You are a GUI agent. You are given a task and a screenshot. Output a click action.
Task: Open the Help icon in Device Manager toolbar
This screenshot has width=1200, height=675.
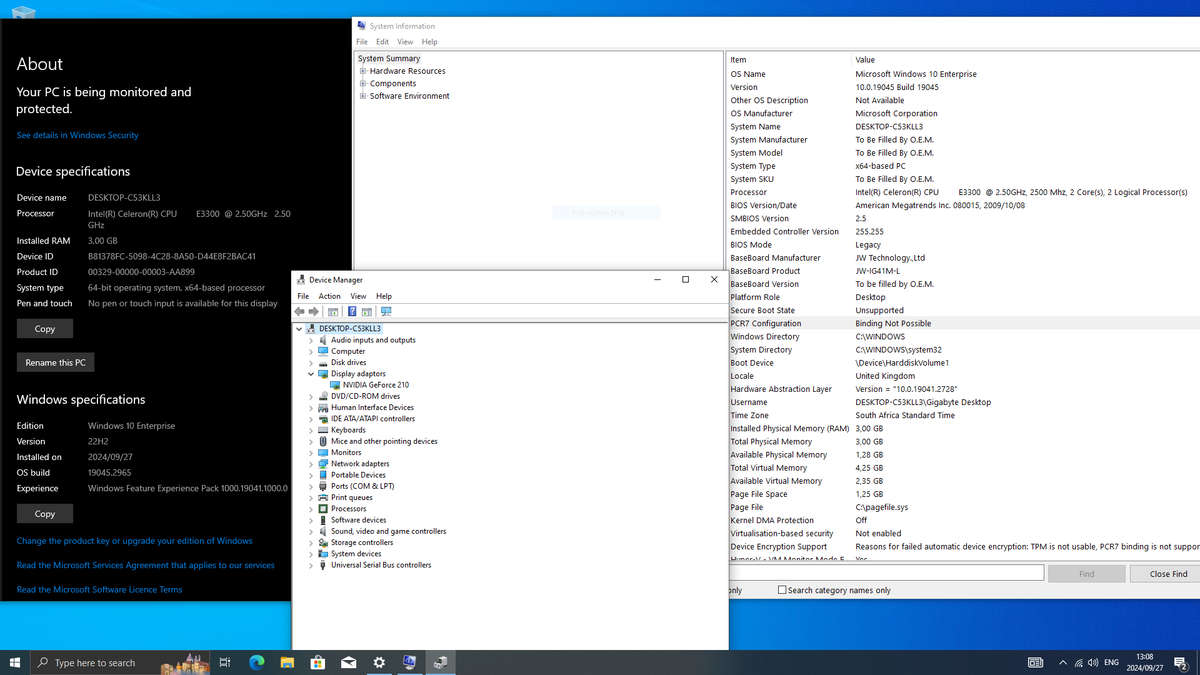click(352, 312)
